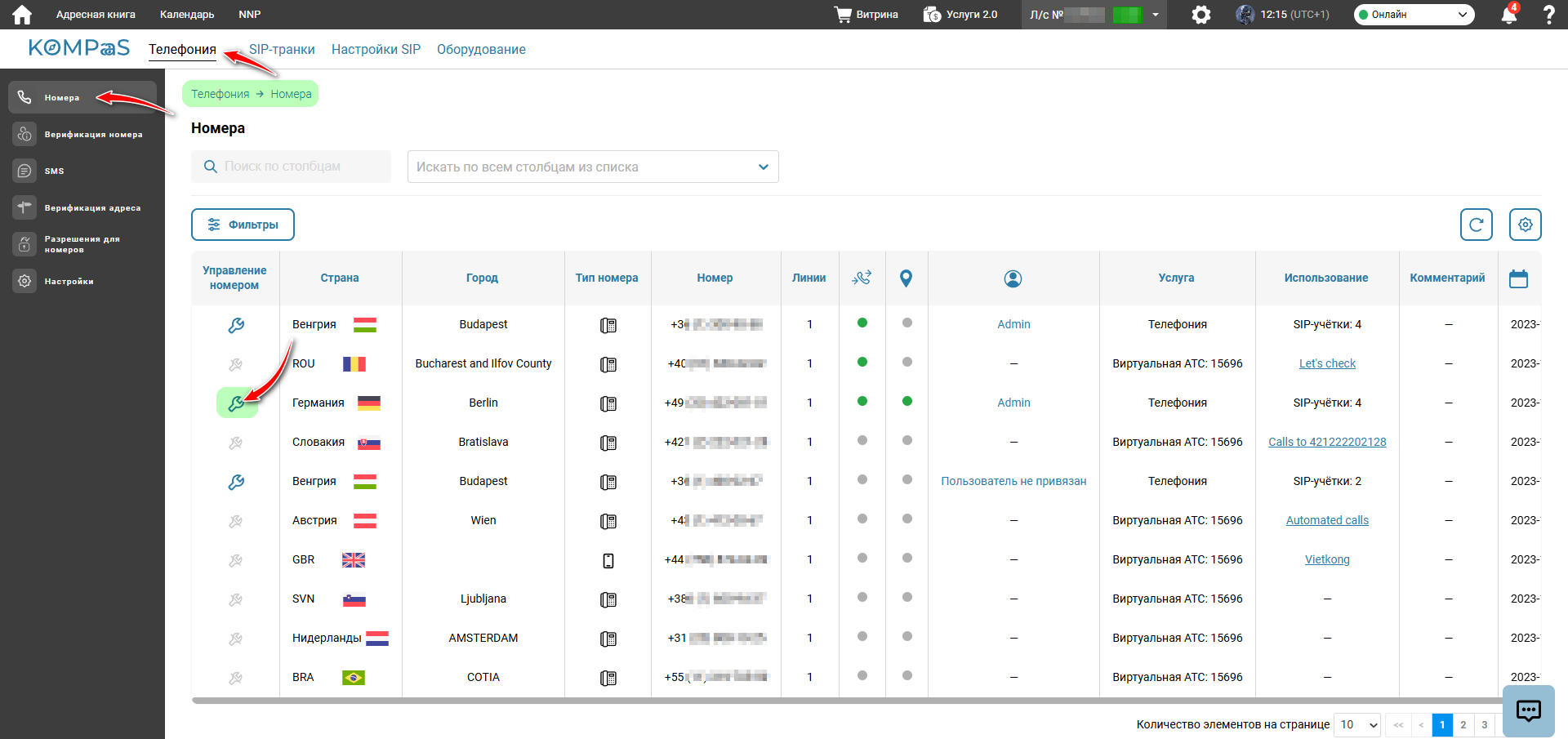Click the disabled wrench for ROU row
Viewport: 1568px width, 739px height.
click(x=236, y=364)
